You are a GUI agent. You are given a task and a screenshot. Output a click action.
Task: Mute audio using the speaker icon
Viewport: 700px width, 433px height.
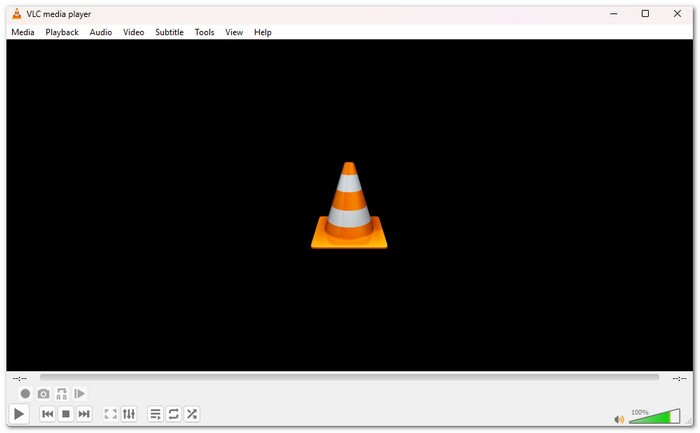coord(619,419)
